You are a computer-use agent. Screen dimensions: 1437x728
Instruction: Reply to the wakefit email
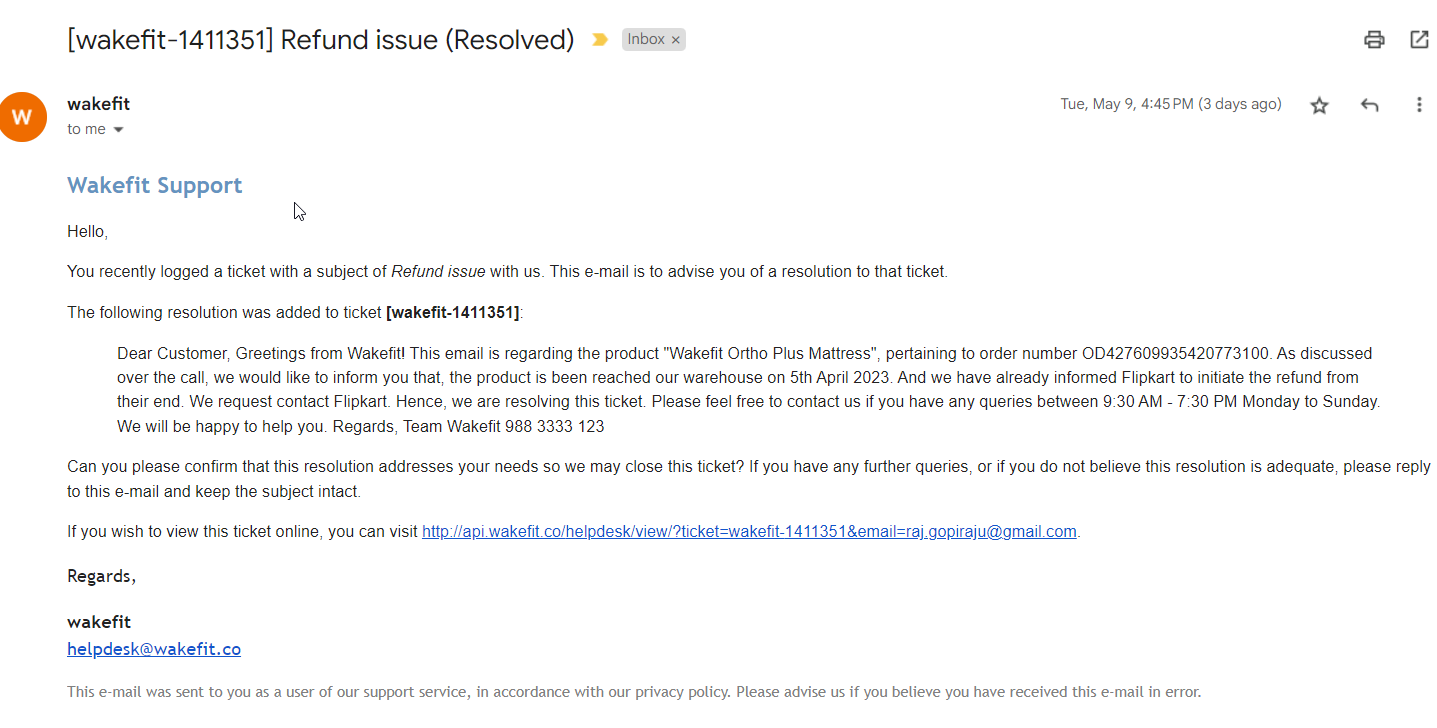coord(1369,105)
